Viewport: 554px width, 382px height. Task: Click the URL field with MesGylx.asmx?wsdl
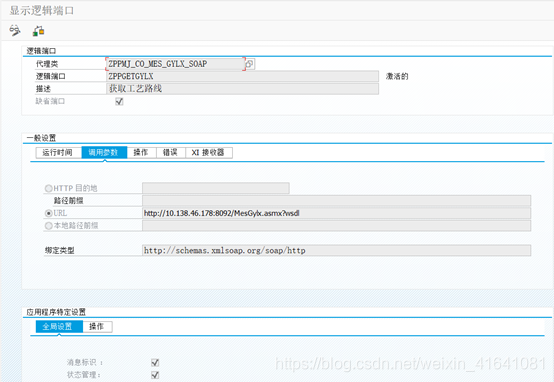[x=336, y=213]
